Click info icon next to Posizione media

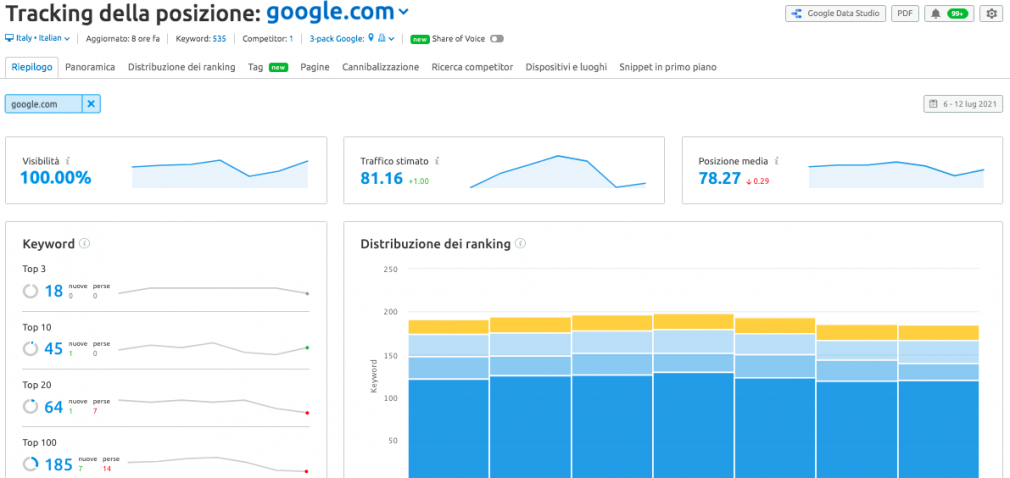pos(777,161)
